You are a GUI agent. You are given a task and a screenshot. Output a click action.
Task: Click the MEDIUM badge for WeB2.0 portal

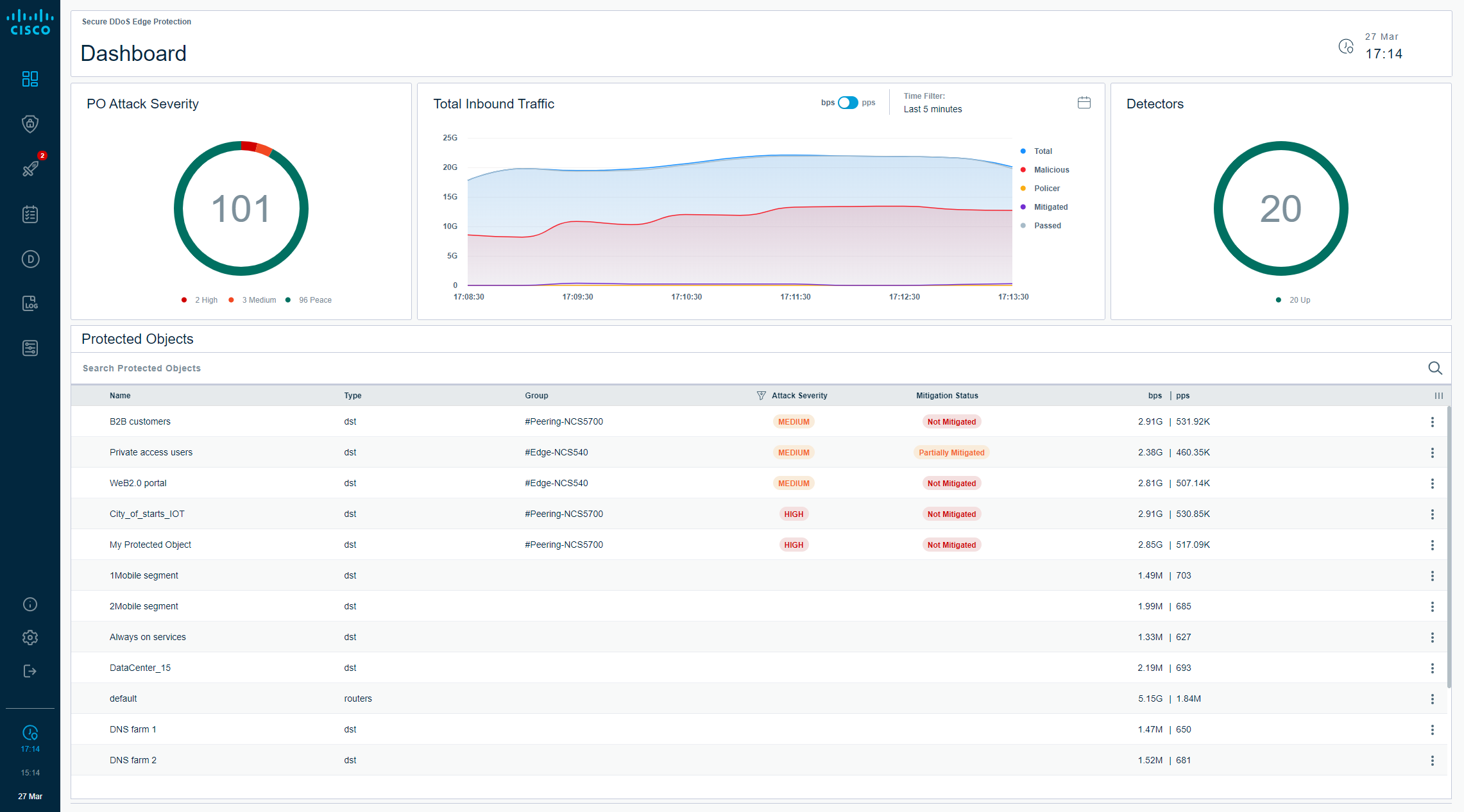pyautogui.click(x=794, y=484)
